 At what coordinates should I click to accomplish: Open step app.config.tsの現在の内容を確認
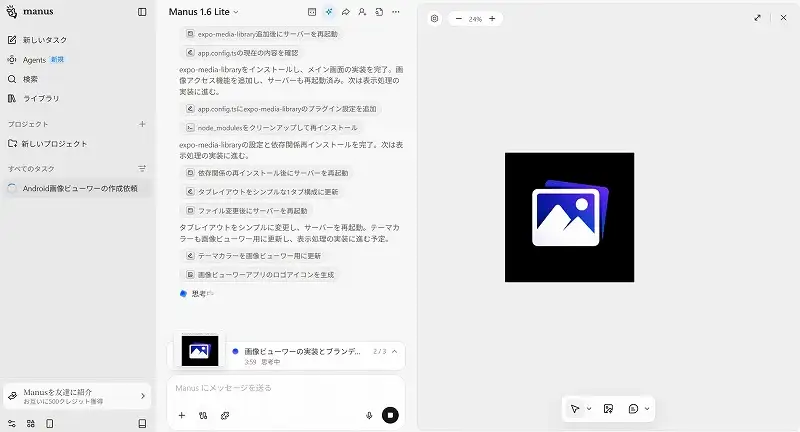(242, 53)
